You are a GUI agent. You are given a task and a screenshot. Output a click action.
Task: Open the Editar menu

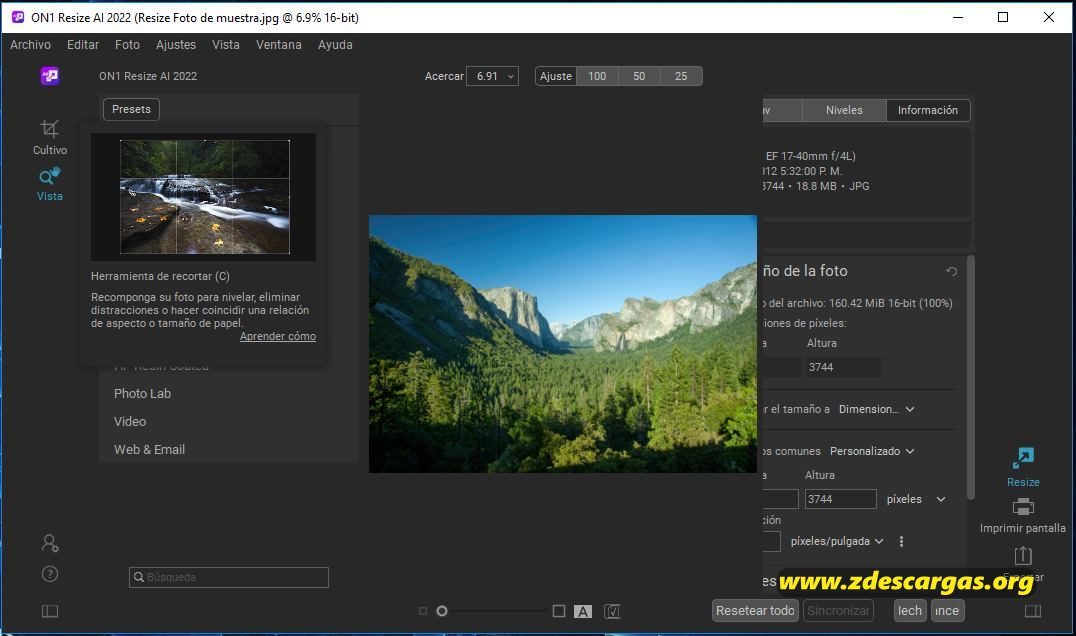pos(83,45)
